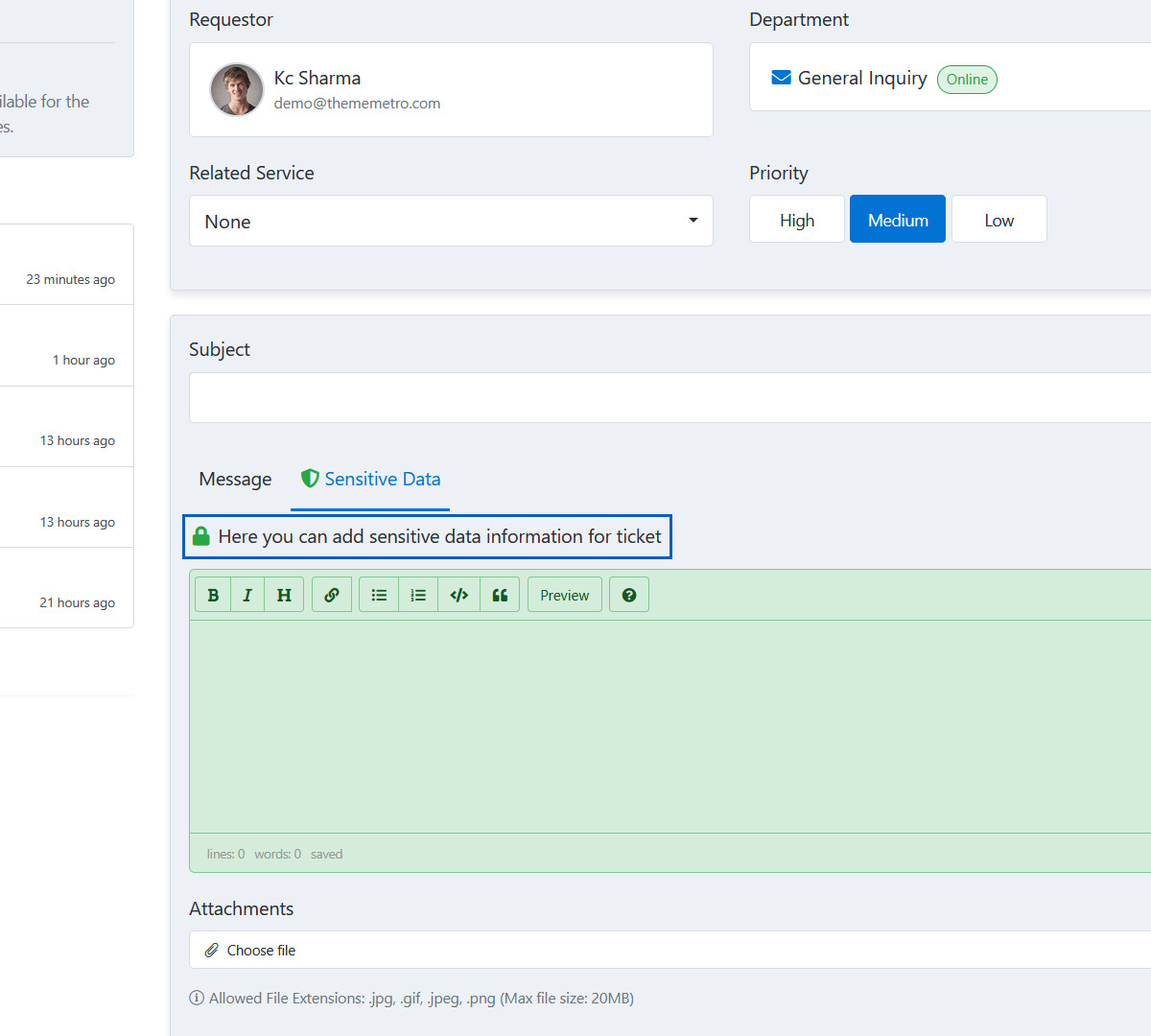Insert a code block
The image size is (1151, 1036).
coord(458,595)
